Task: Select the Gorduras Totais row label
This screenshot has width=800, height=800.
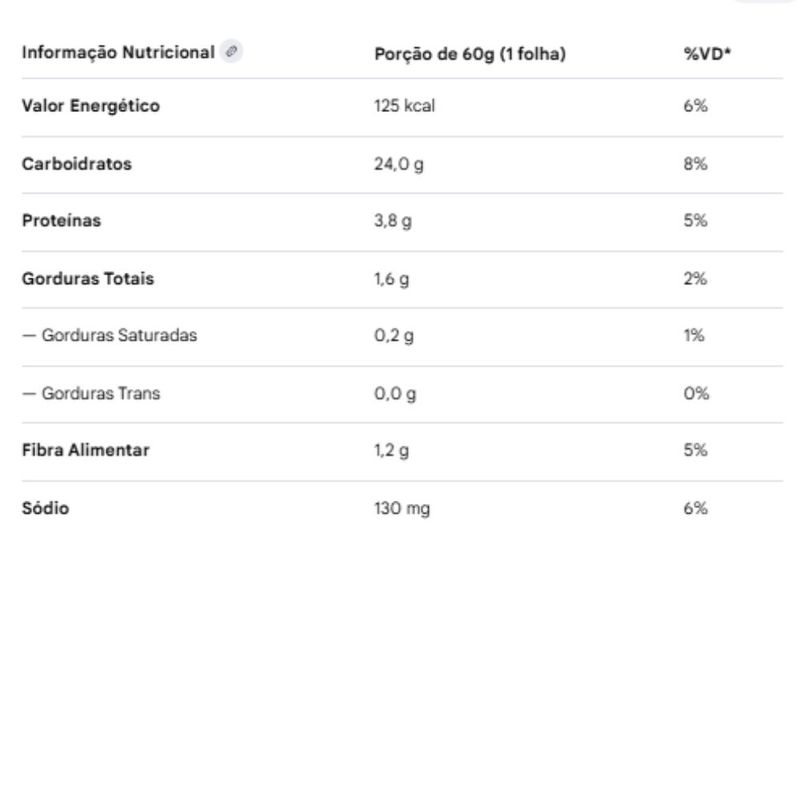Action: point(88,279)
